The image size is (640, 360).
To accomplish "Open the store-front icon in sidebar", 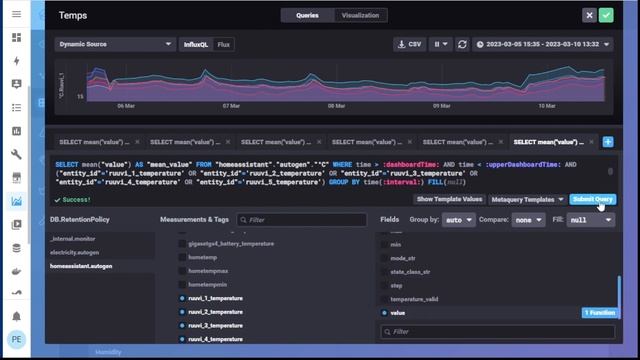I will [16, 178].
